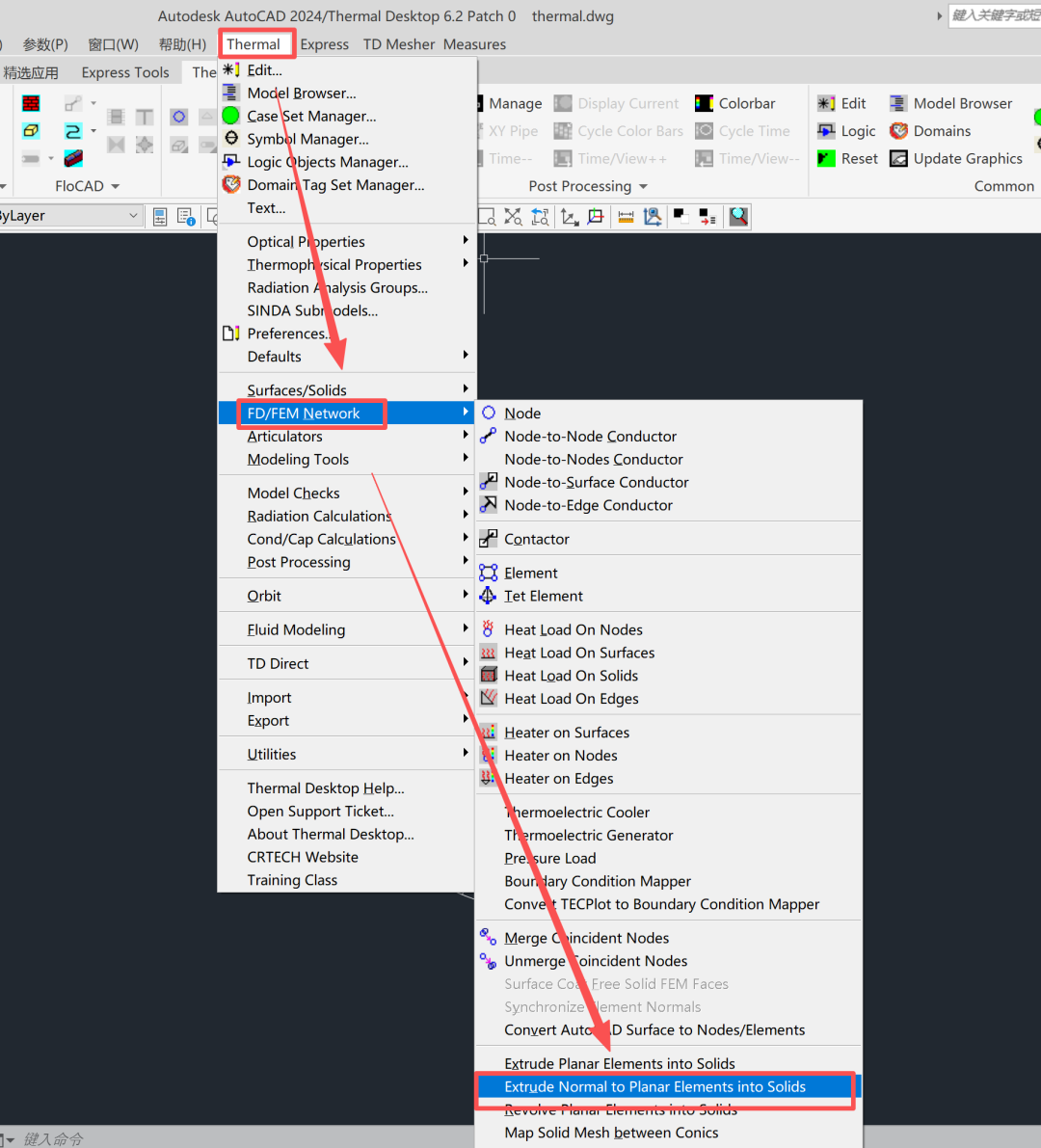Choose the Tet Element icon

(489, 596)
